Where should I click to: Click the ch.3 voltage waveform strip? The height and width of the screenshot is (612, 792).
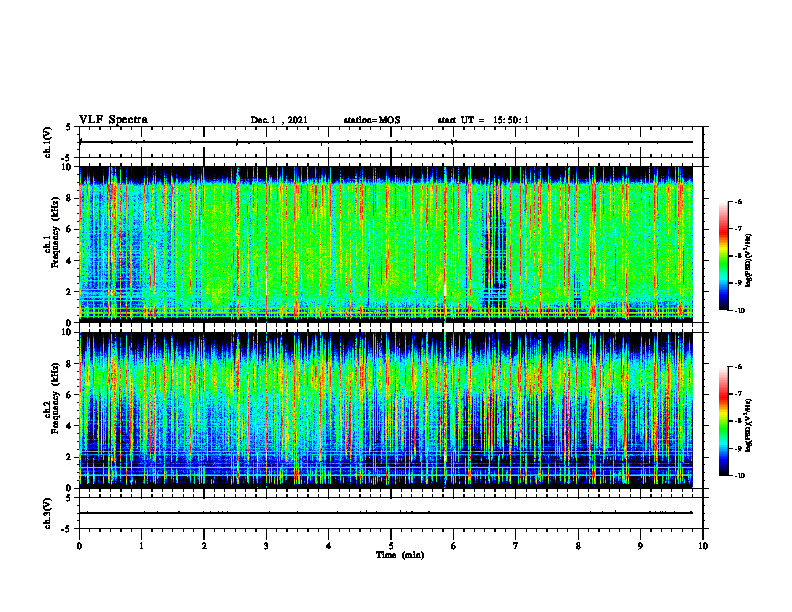pos(391,513)
